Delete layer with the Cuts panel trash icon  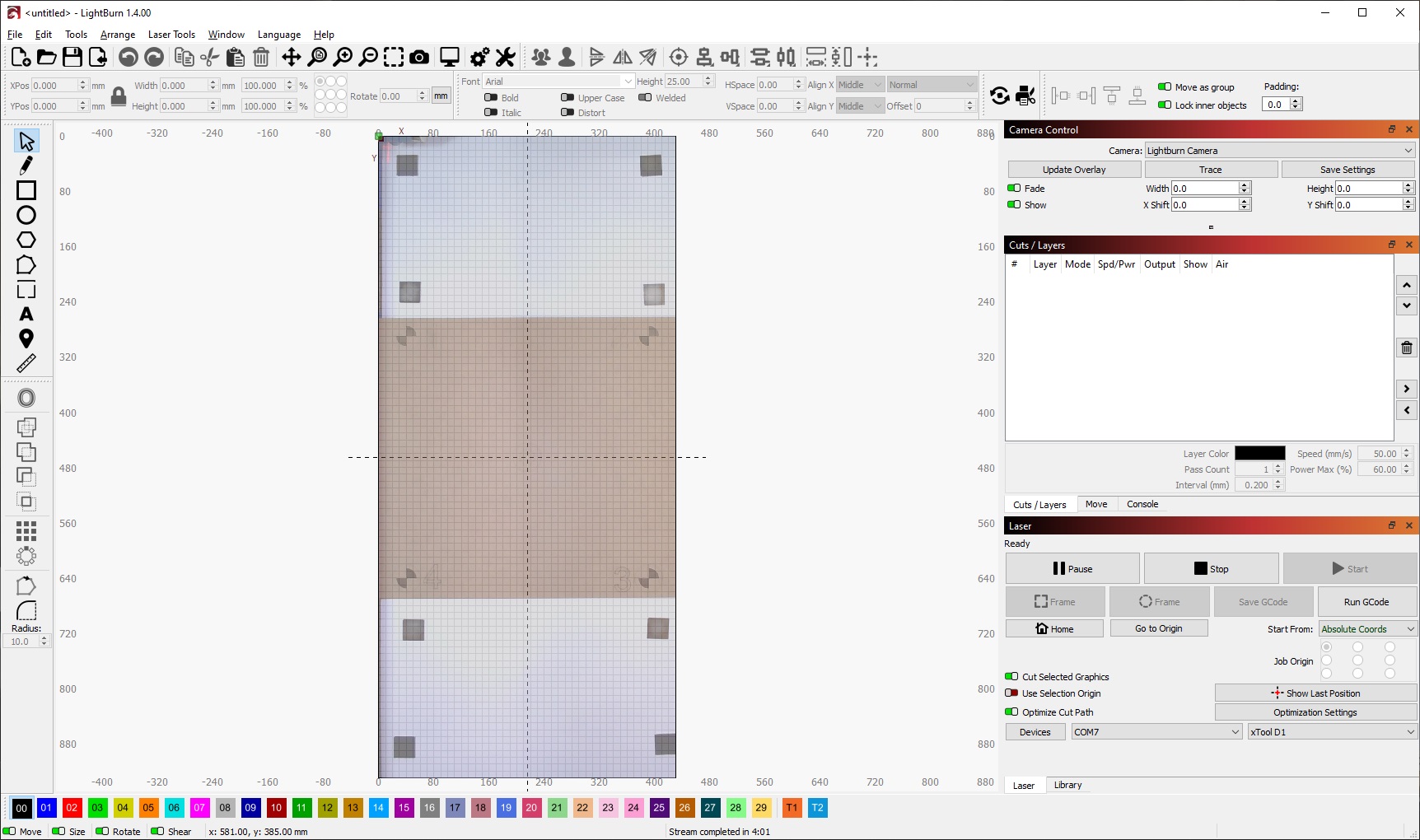click(1407, 348)
